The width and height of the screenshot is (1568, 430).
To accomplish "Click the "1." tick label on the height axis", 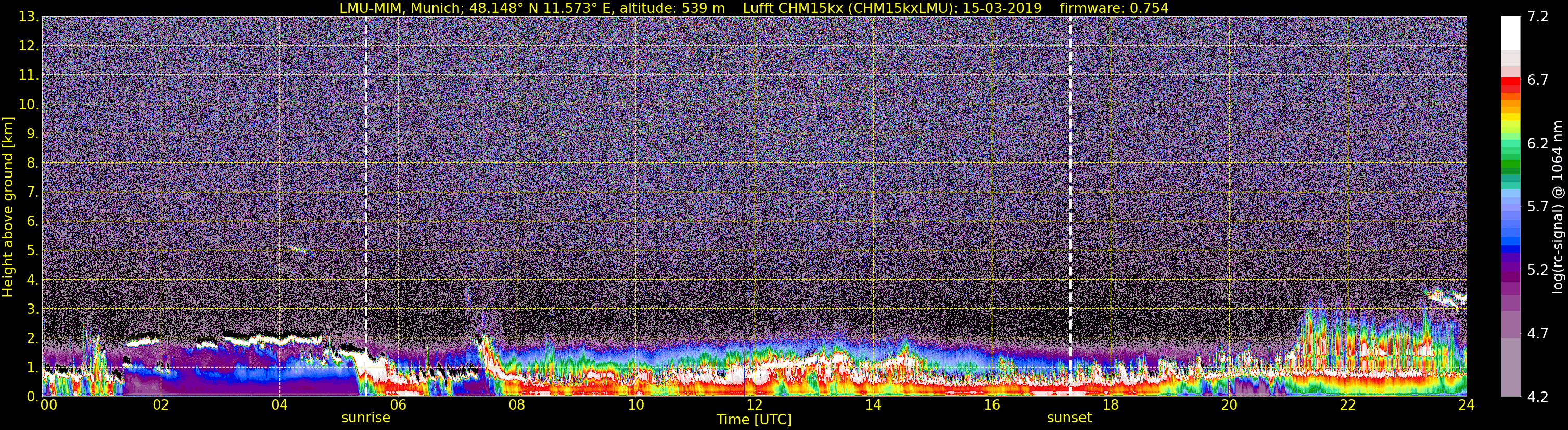I will tap(32, 367).
